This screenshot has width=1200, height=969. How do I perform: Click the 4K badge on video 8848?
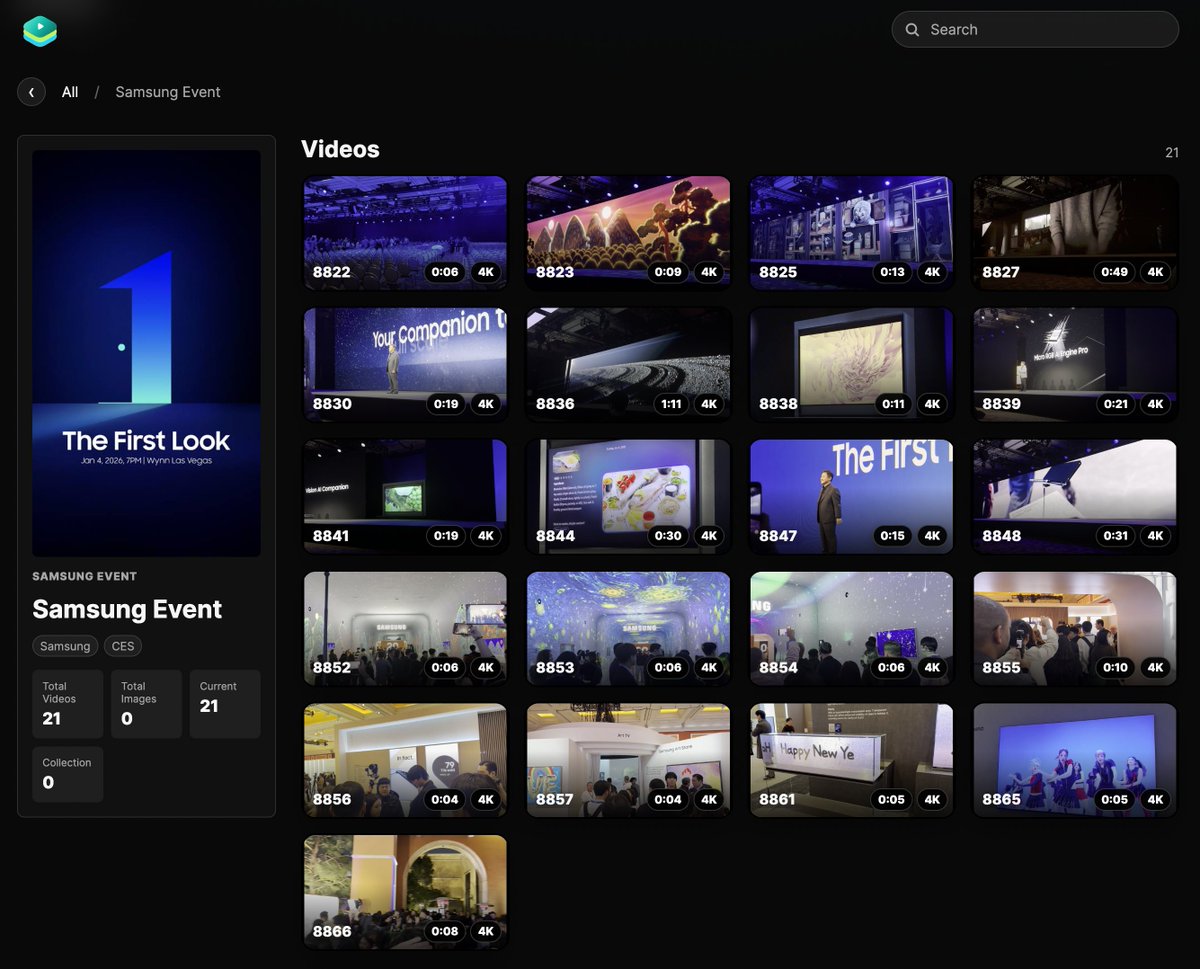click(x=1155, y=536)
